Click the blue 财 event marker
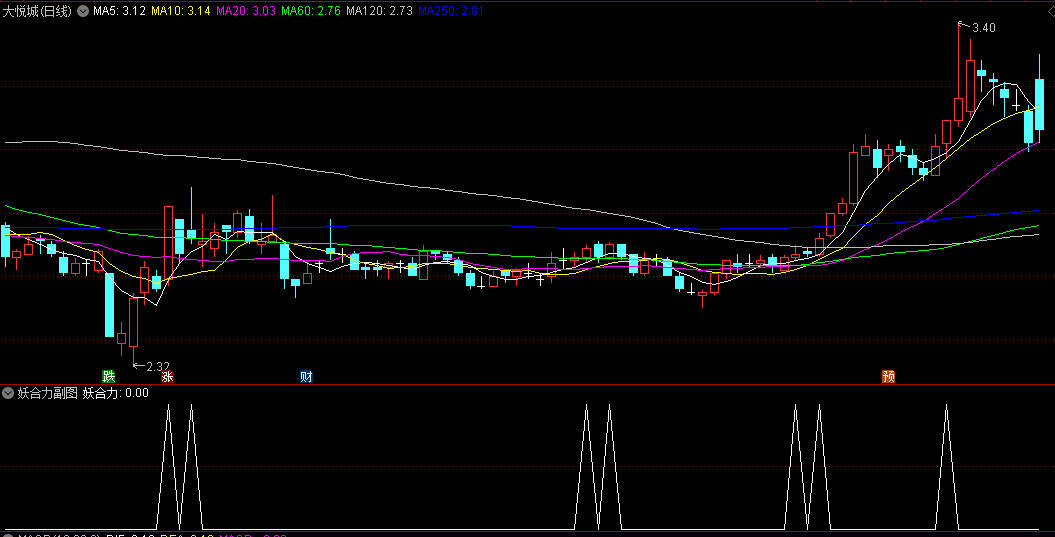This screenshot has height=537, width=1055. pos(306,376)
